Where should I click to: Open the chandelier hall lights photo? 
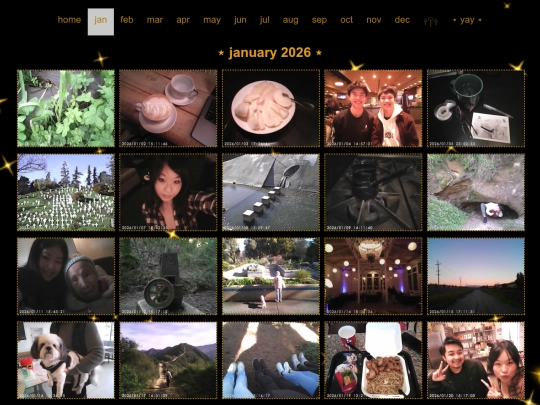pyautogui.click(x=373, y=276)
